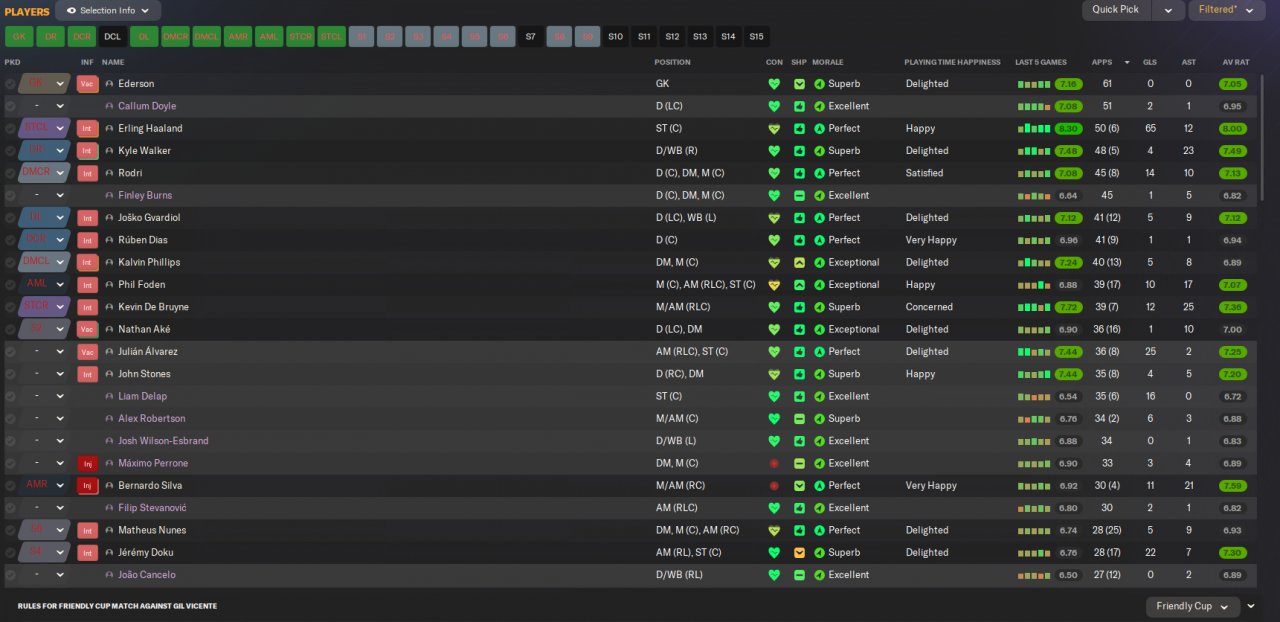1280x622 pixels.
Task: Toggle the picked checkmark for Filip Stevanović
Action: (10, 508)
